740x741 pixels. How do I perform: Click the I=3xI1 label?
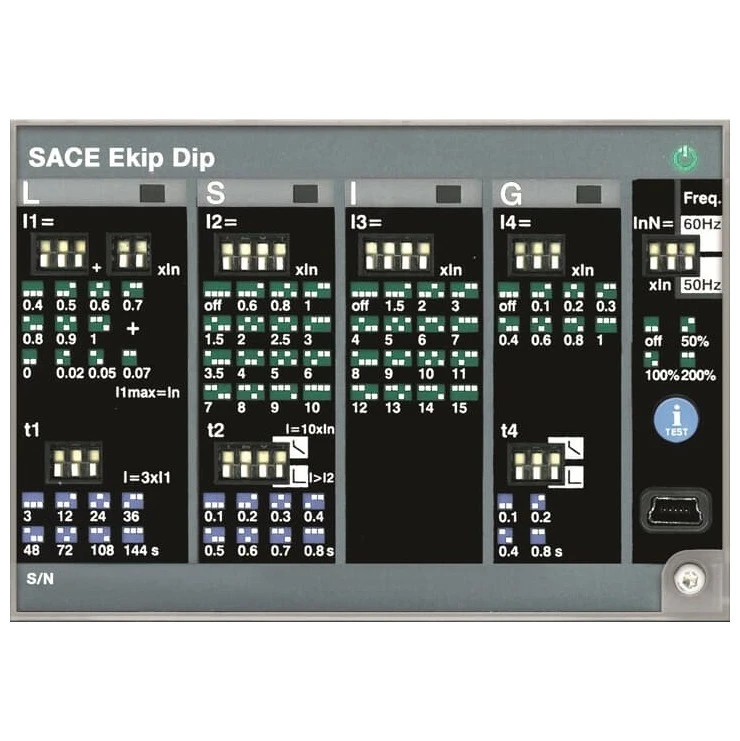146,477
